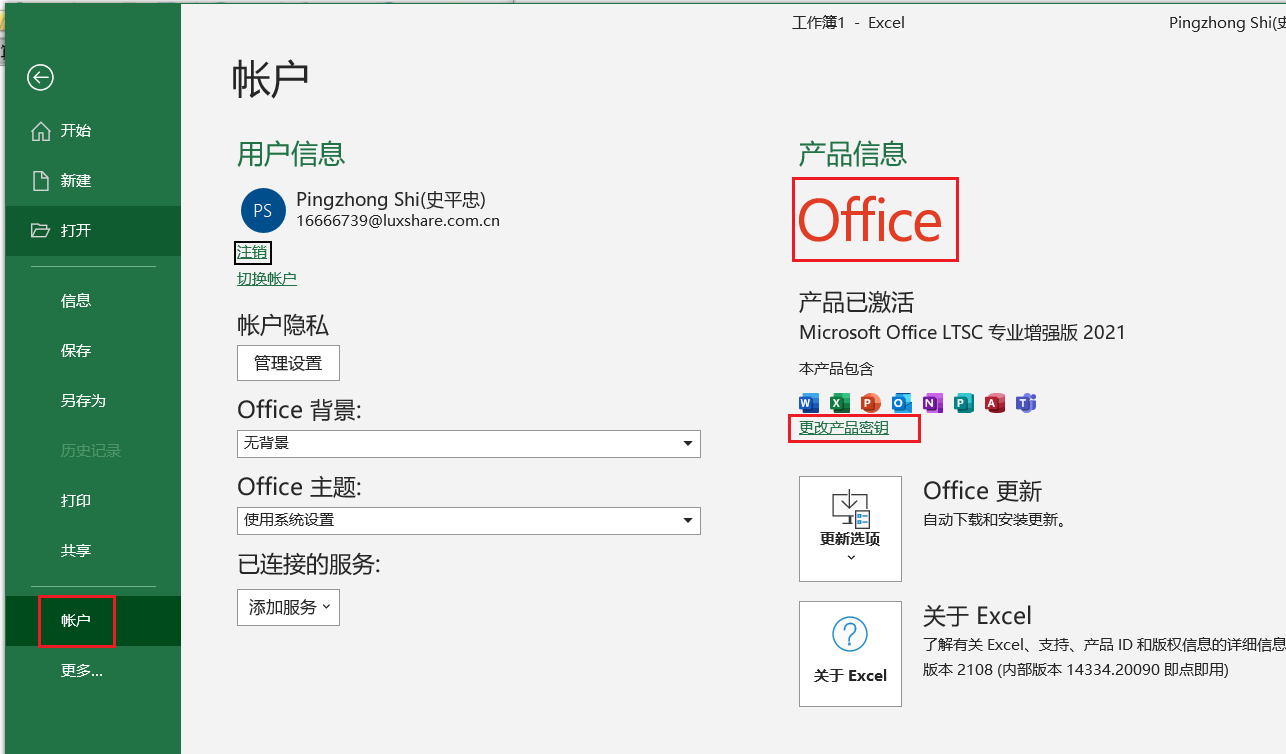Click the PS user avatar circle
This screenshot has height=754, width=1286.
click(263, 210)
